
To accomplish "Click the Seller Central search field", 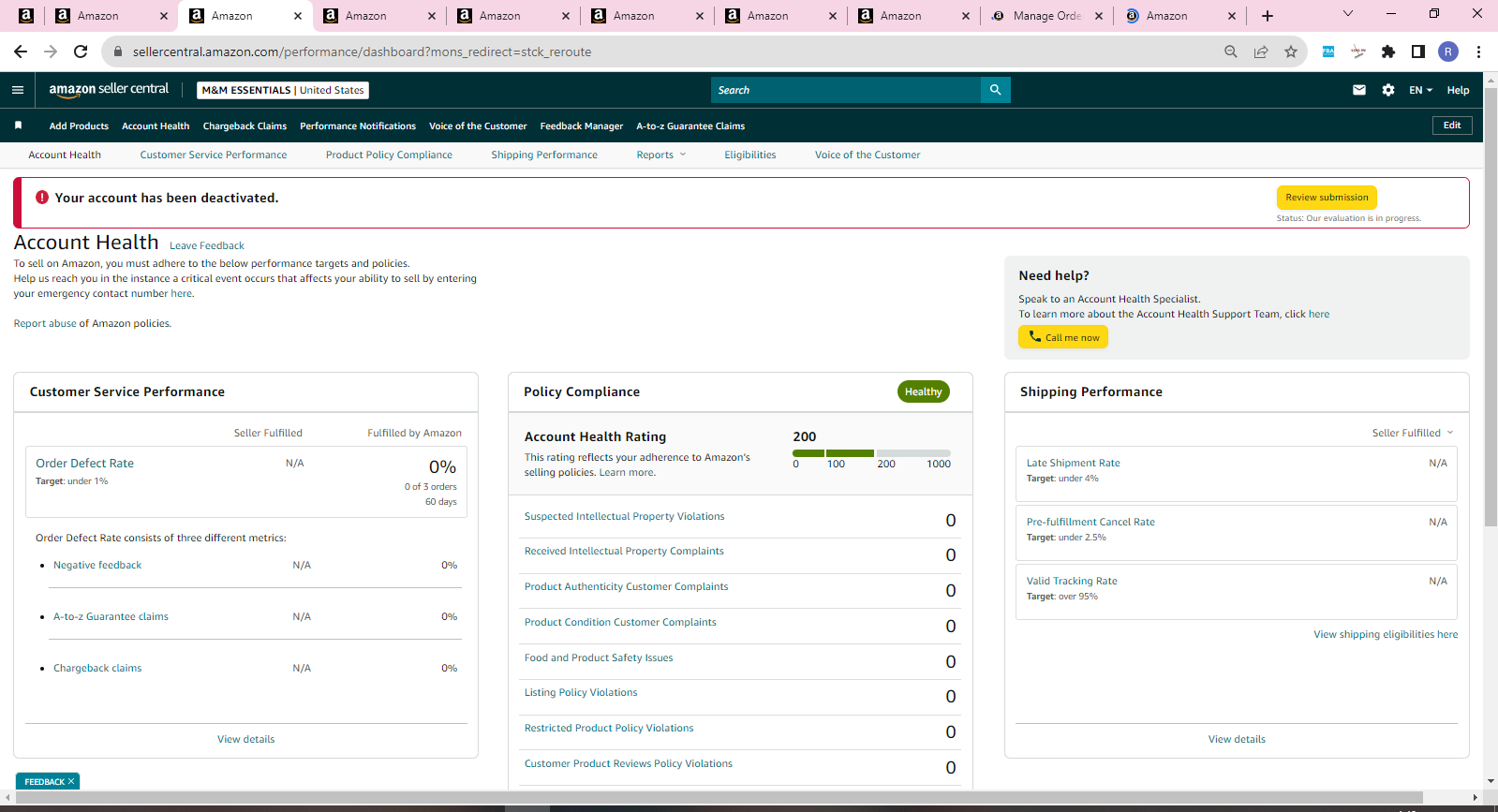I will point(846,90).
